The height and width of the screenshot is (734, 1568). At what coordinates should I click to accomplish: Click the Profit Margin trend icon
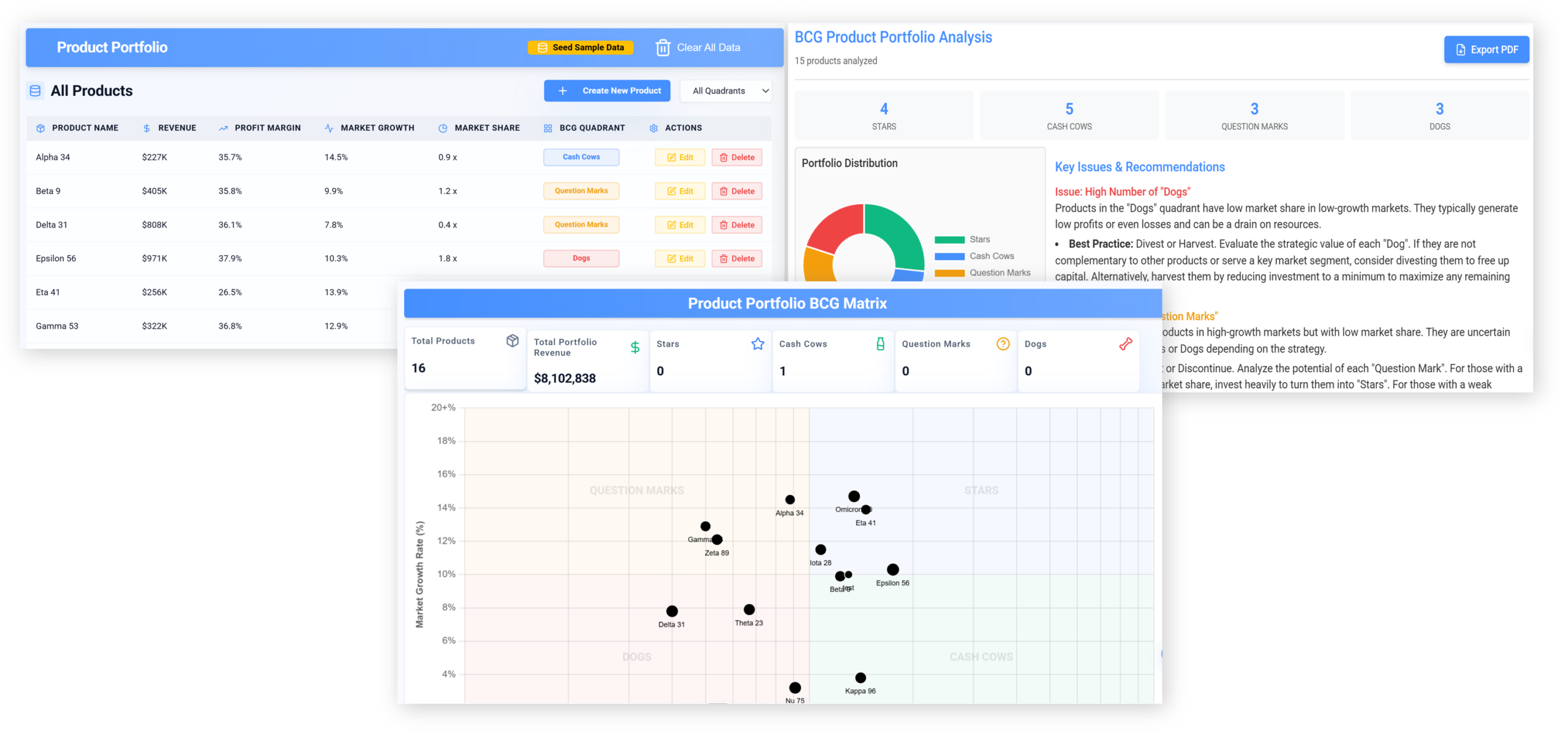[x=223, y=129]
